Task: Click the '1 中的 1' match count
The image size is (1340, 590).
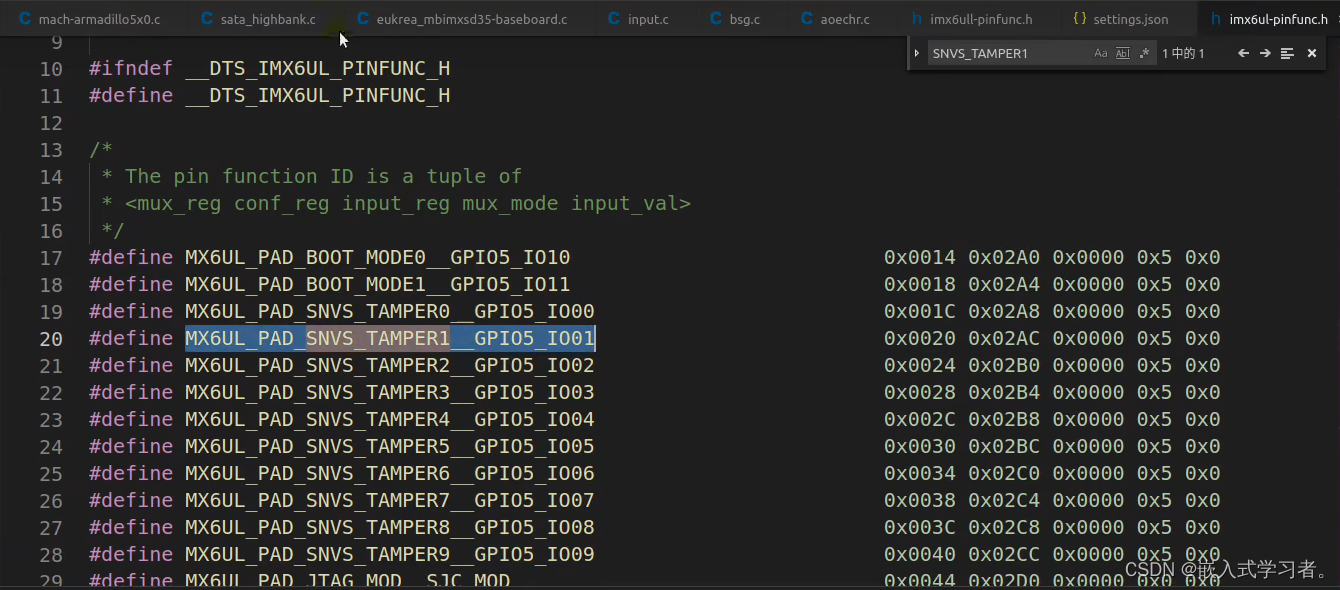Action: [x=1183, y=53]
